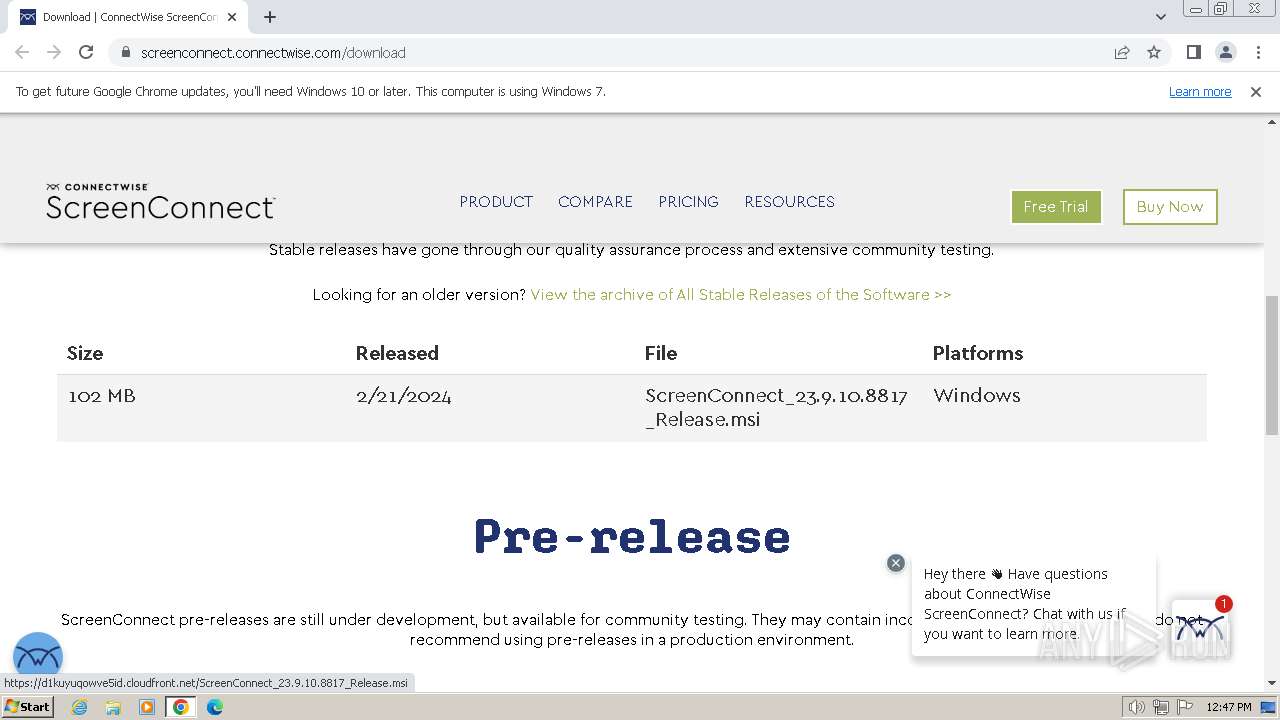Select the 102 MB size cell
1280x720 pixels.
(102, 396)
